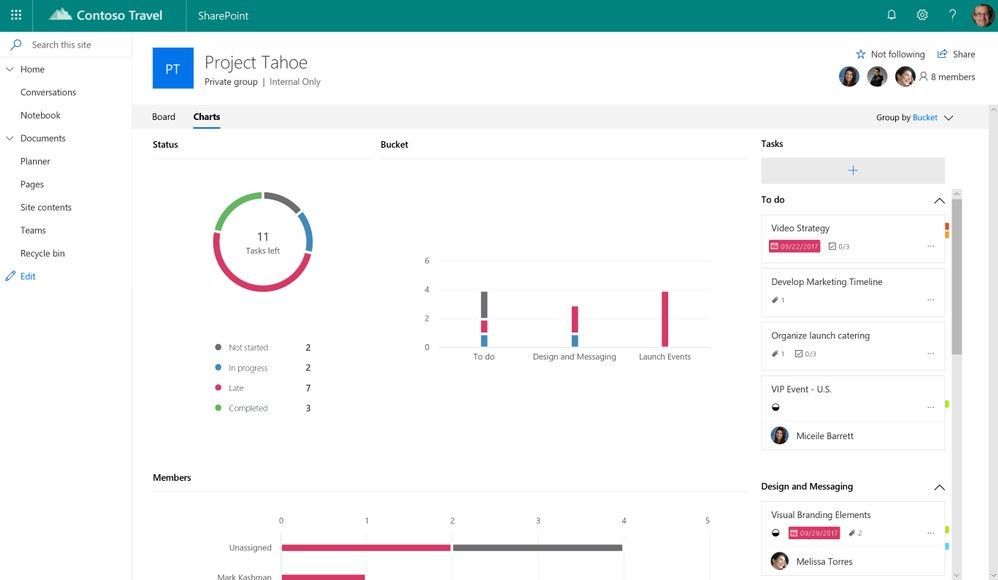Open more options on Develop Marketing Timeline card
The image size is (998, 580).
pos(931,299)
